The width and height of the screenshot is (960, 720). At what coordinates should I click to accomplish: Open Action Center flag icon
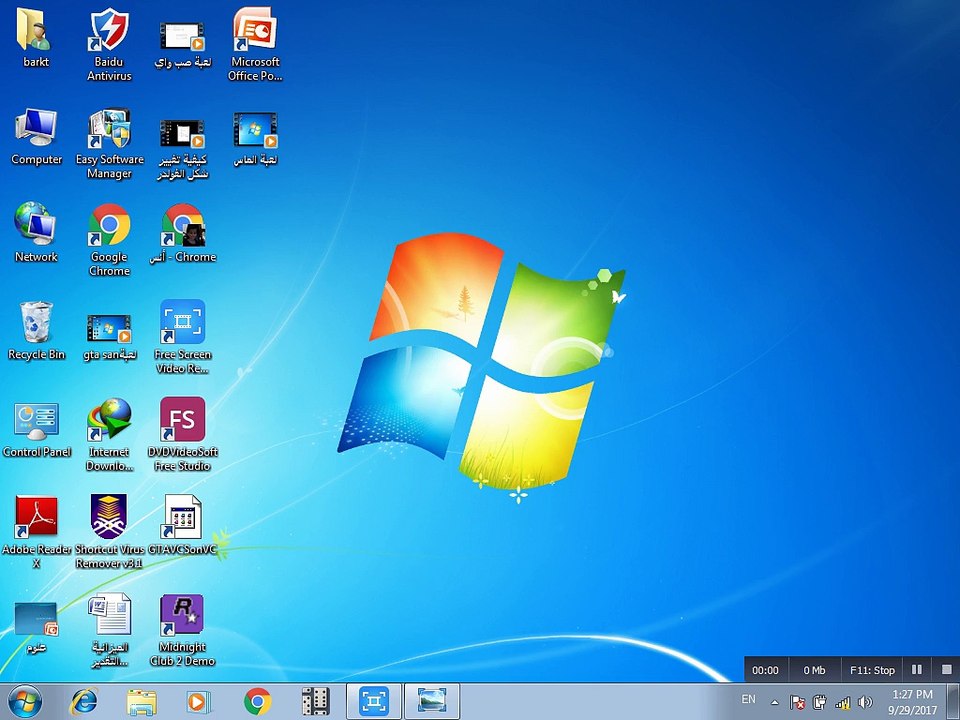(x=797, y=702)
